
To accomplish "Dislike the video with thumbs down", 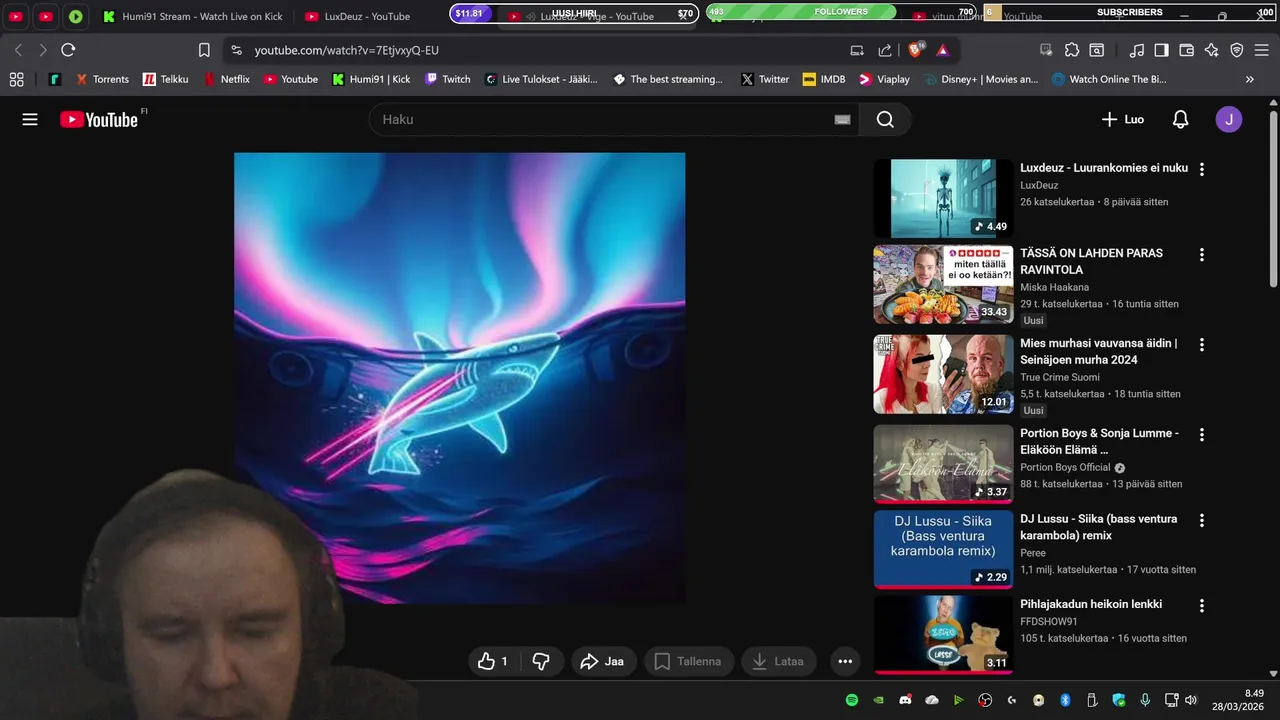I will (x=541, y=661).
